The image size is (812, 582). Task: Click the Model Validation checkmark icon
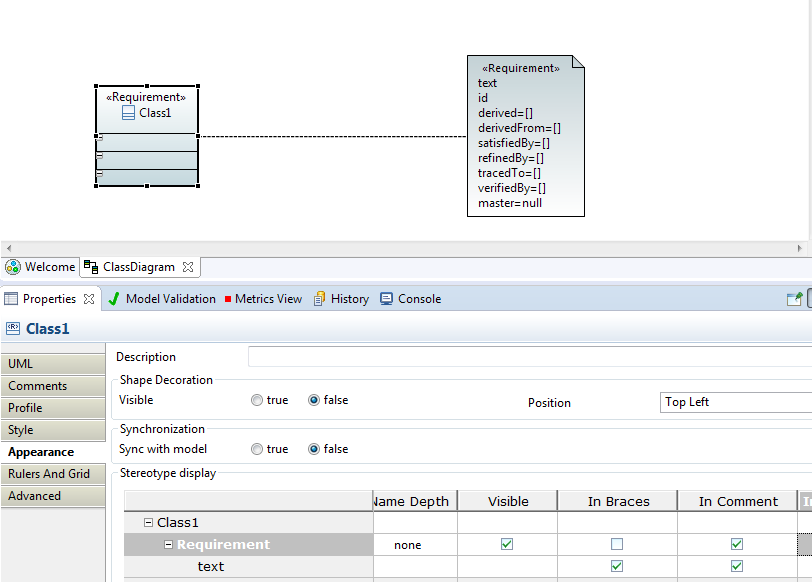[x=114, y=299]
